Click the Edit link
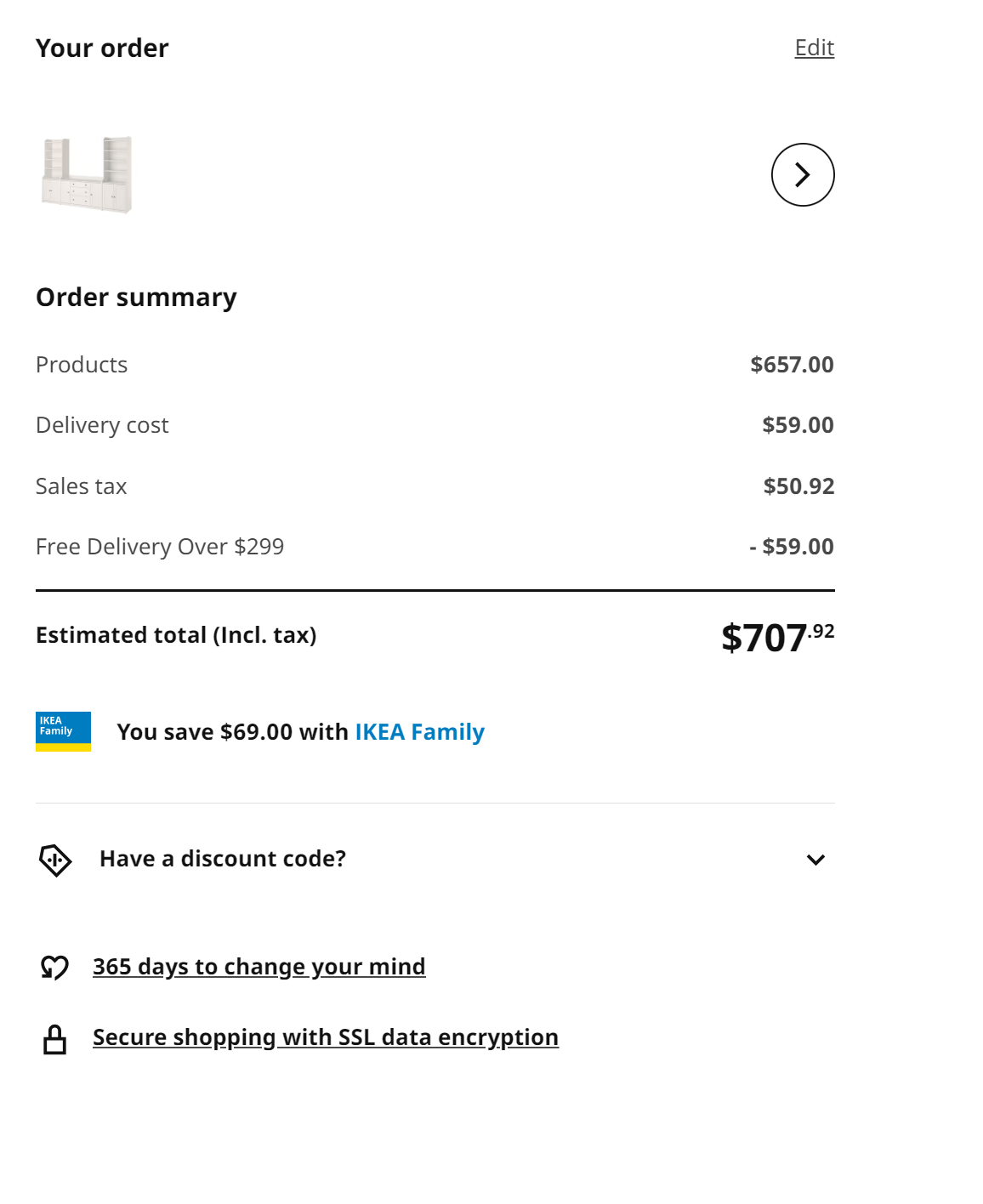Viewport: 983px width, 1204px height. pos(815,48)
